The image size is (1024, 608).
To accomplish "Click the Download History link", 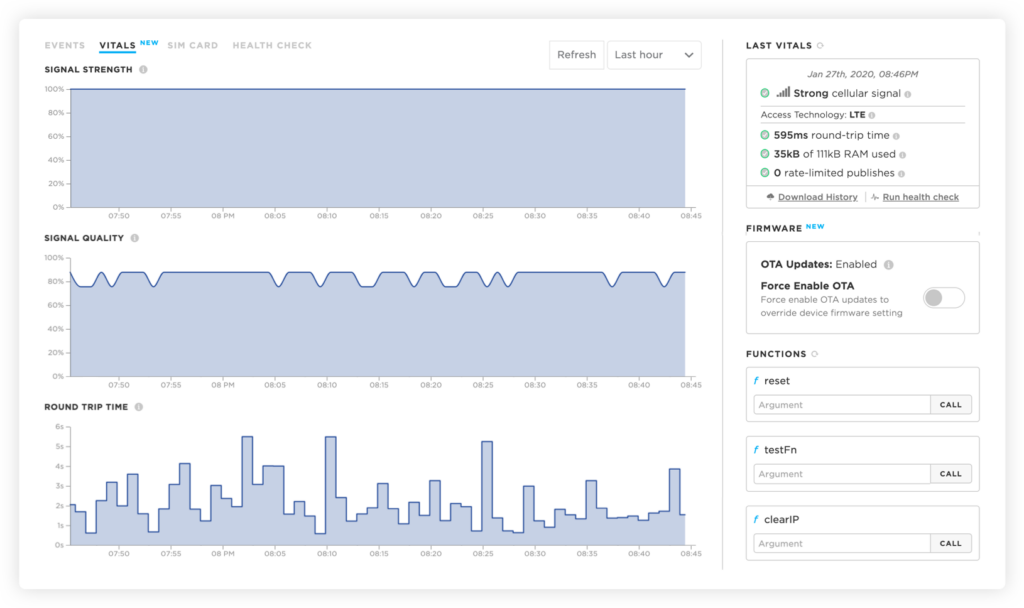I will click(817, 196).
